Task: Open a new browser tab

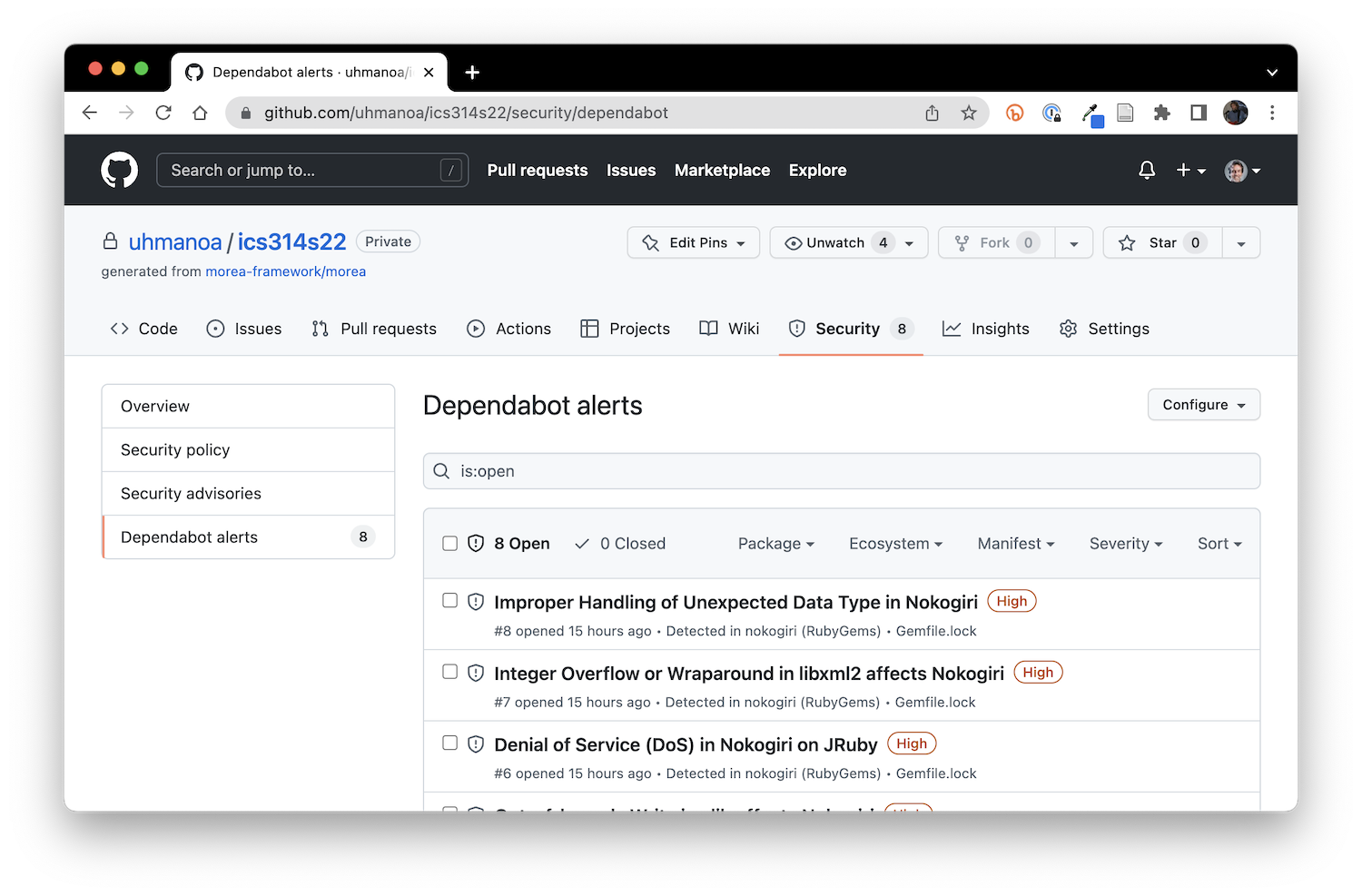Action: [x=472, y=73]
